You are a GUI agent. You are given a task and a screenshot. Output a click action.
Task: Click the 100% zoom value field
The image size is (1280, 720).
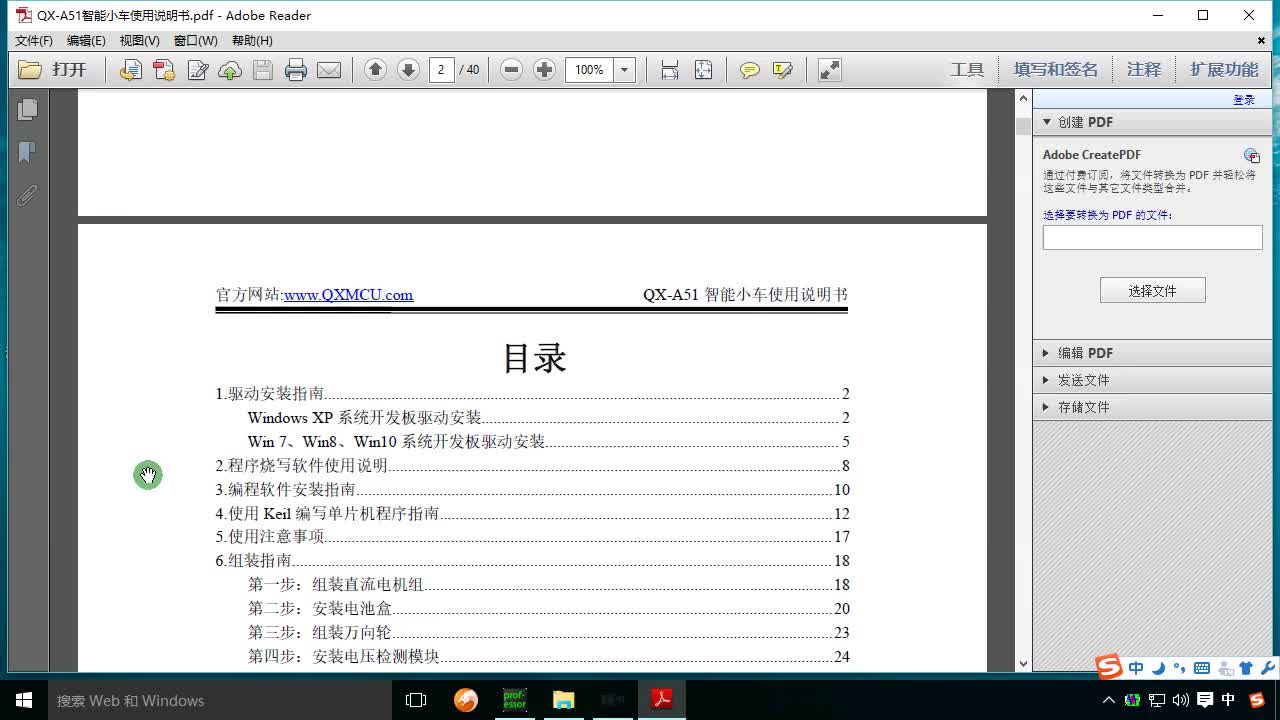click(x=589, y=70)
